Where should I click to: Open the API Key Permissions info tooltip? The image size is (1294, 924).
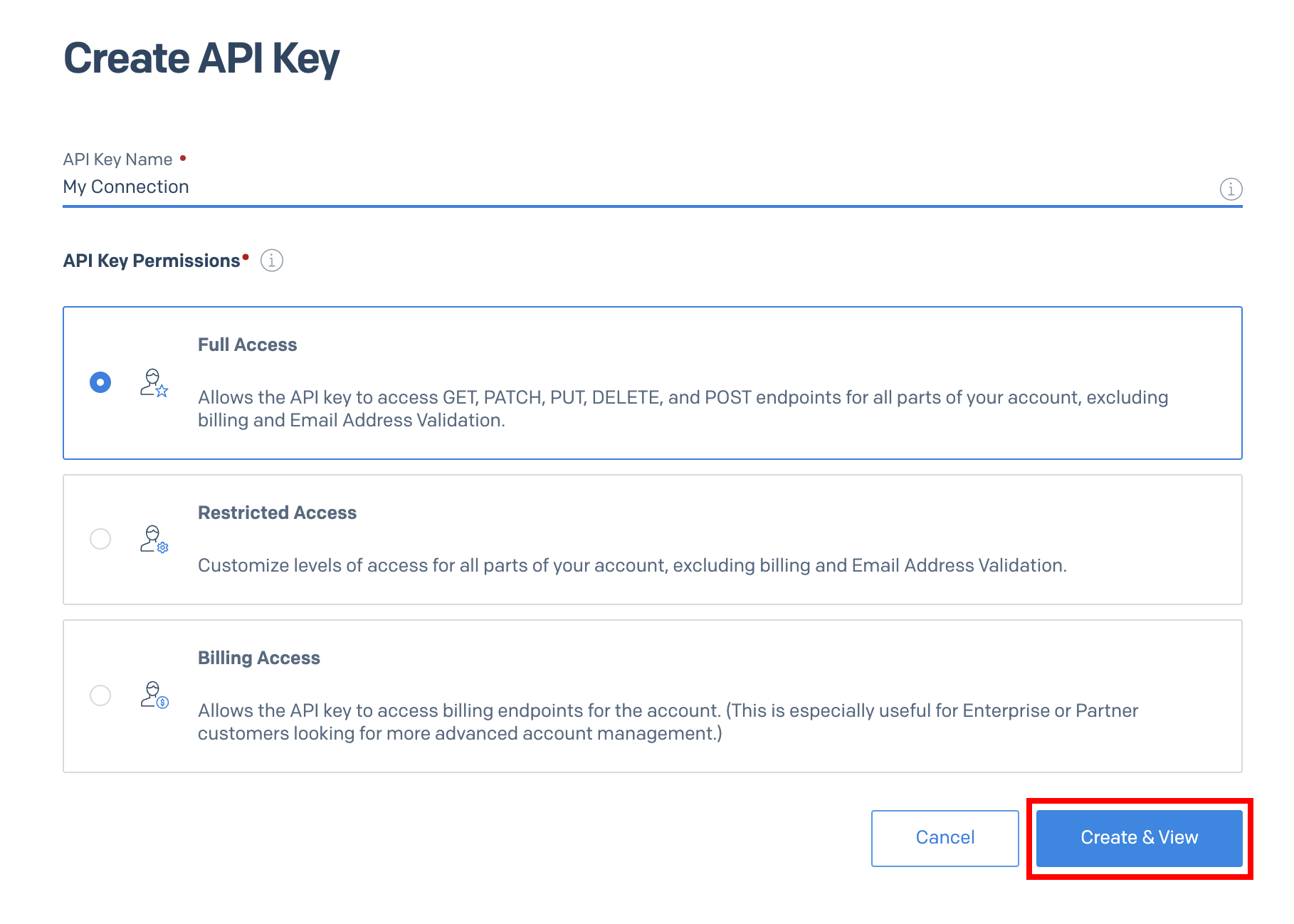271,260
